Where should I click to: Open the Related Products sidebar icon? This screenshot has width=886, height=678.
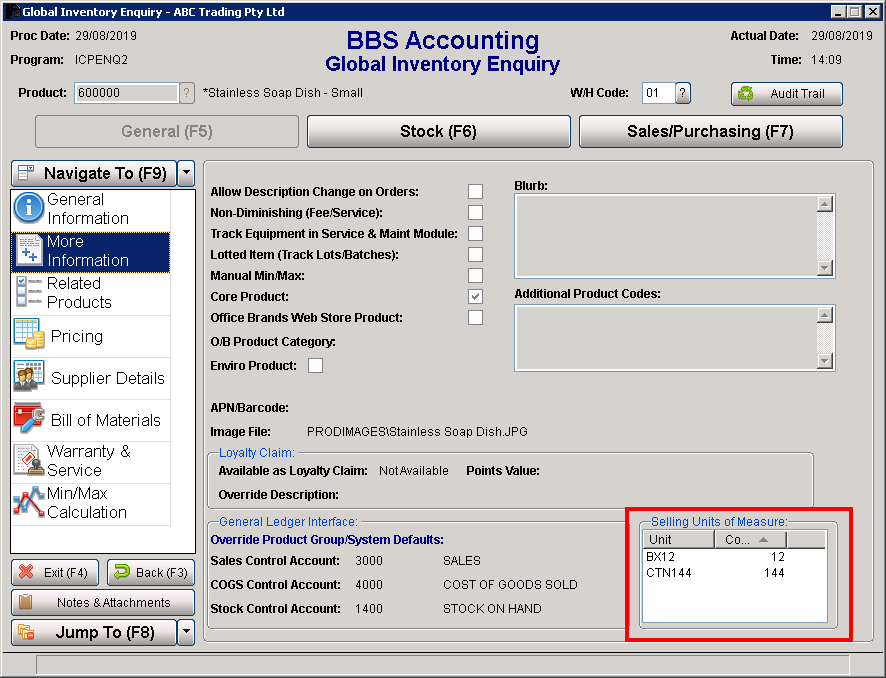click(x=29, y=293)
